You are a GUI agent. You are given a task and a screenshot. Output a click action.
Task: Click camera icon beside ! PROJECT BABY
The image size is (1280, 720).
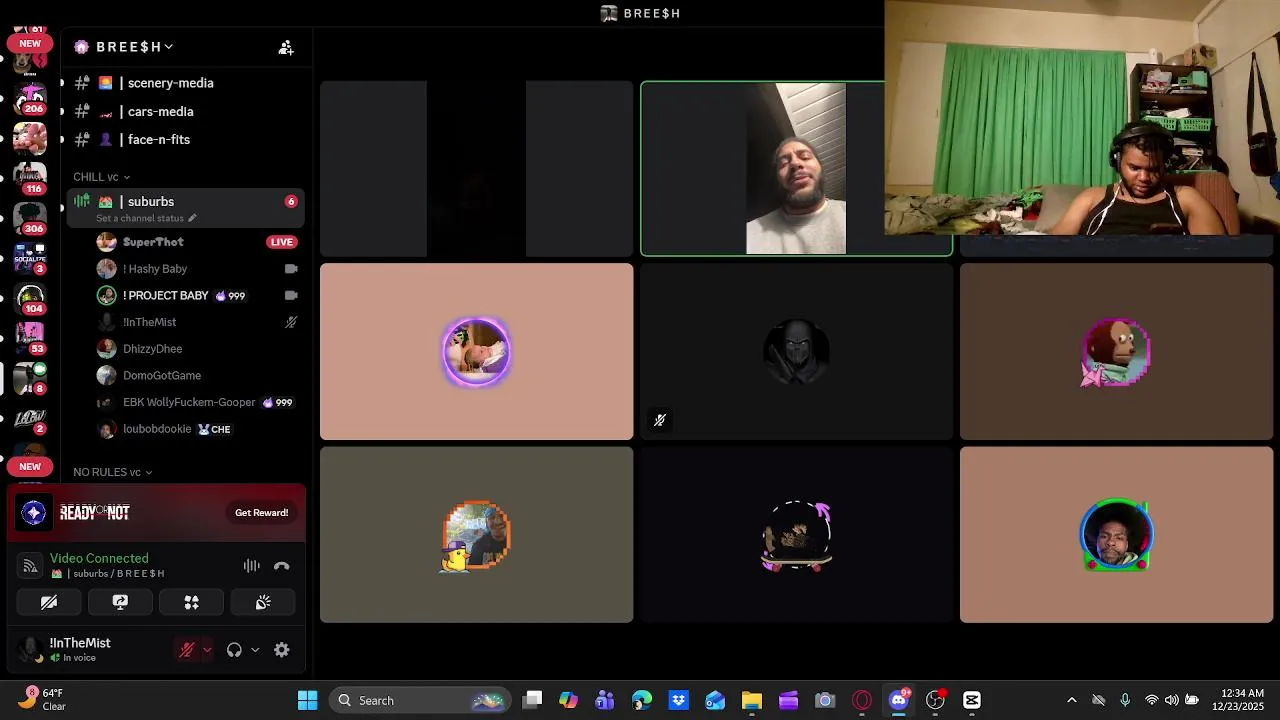[x=291, y=296]
